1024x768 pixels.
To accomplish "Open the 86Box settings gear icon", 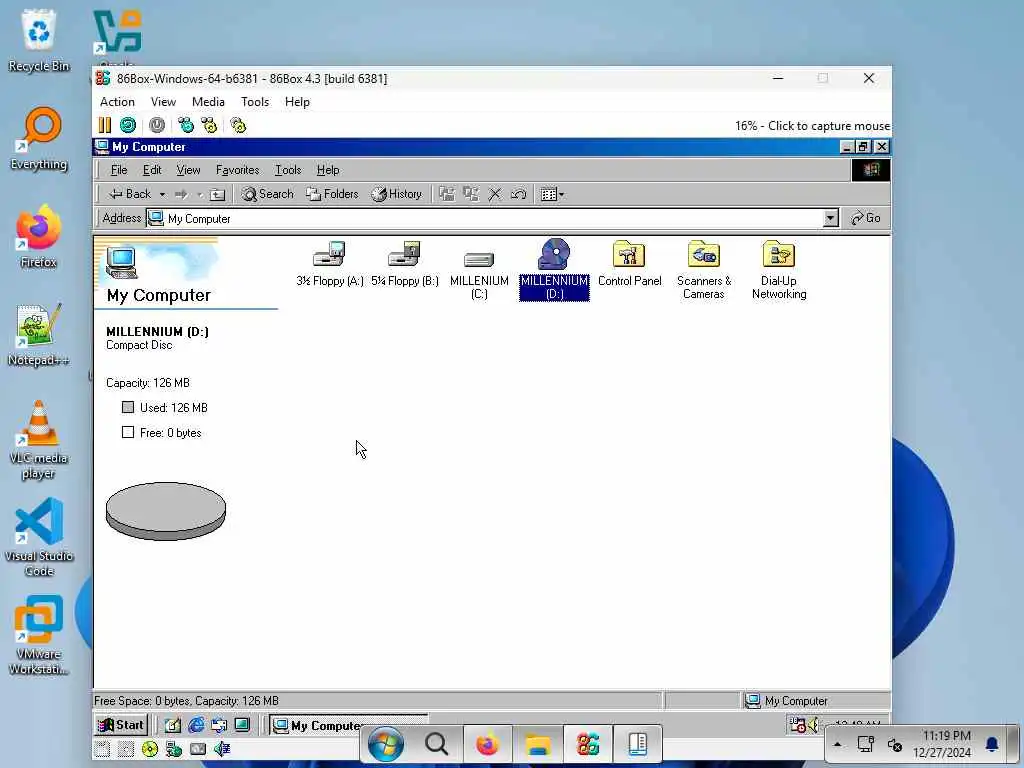I will tap(238, 125).
